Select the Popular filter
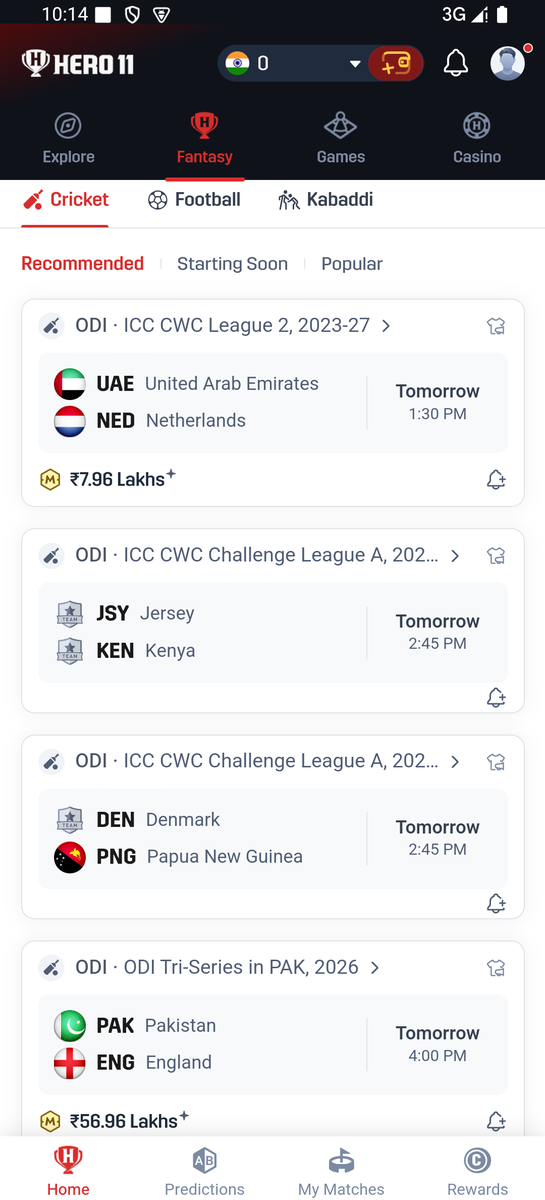Viewport: 545px width, 1200px height. (x=352, y=264)
